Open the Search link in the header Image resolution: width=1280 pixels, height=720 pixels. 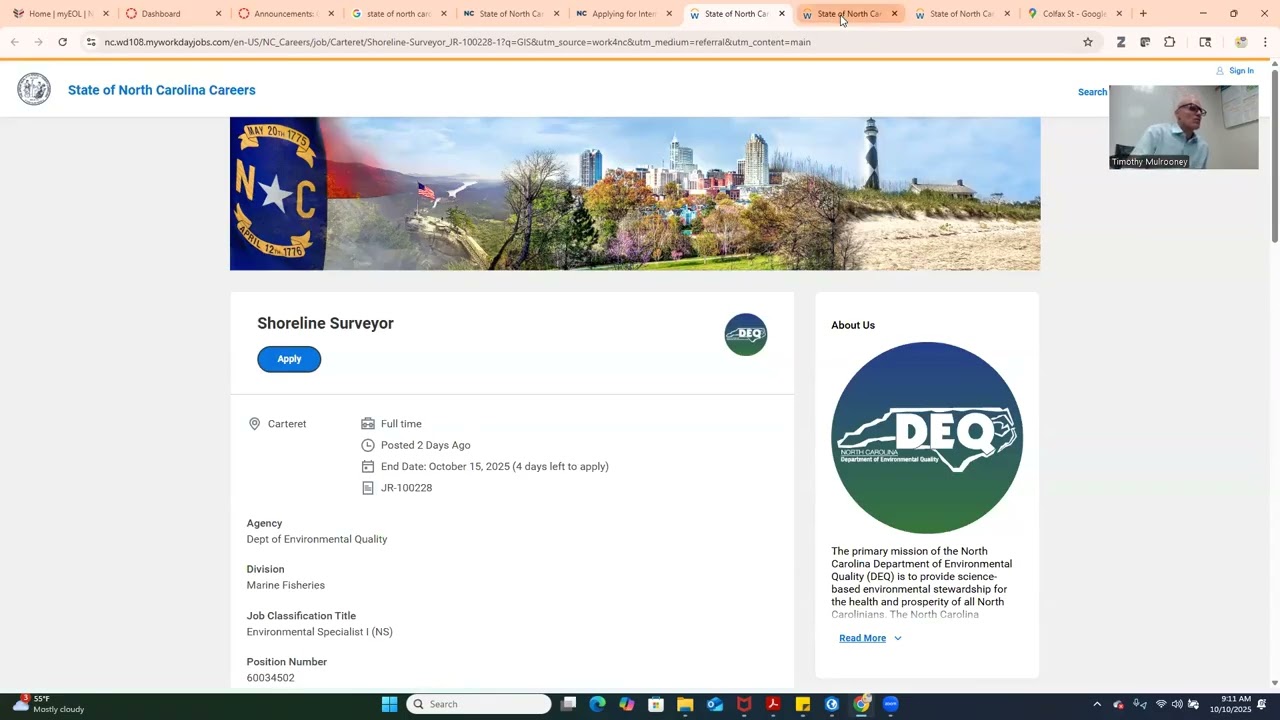pos(1092,92)
